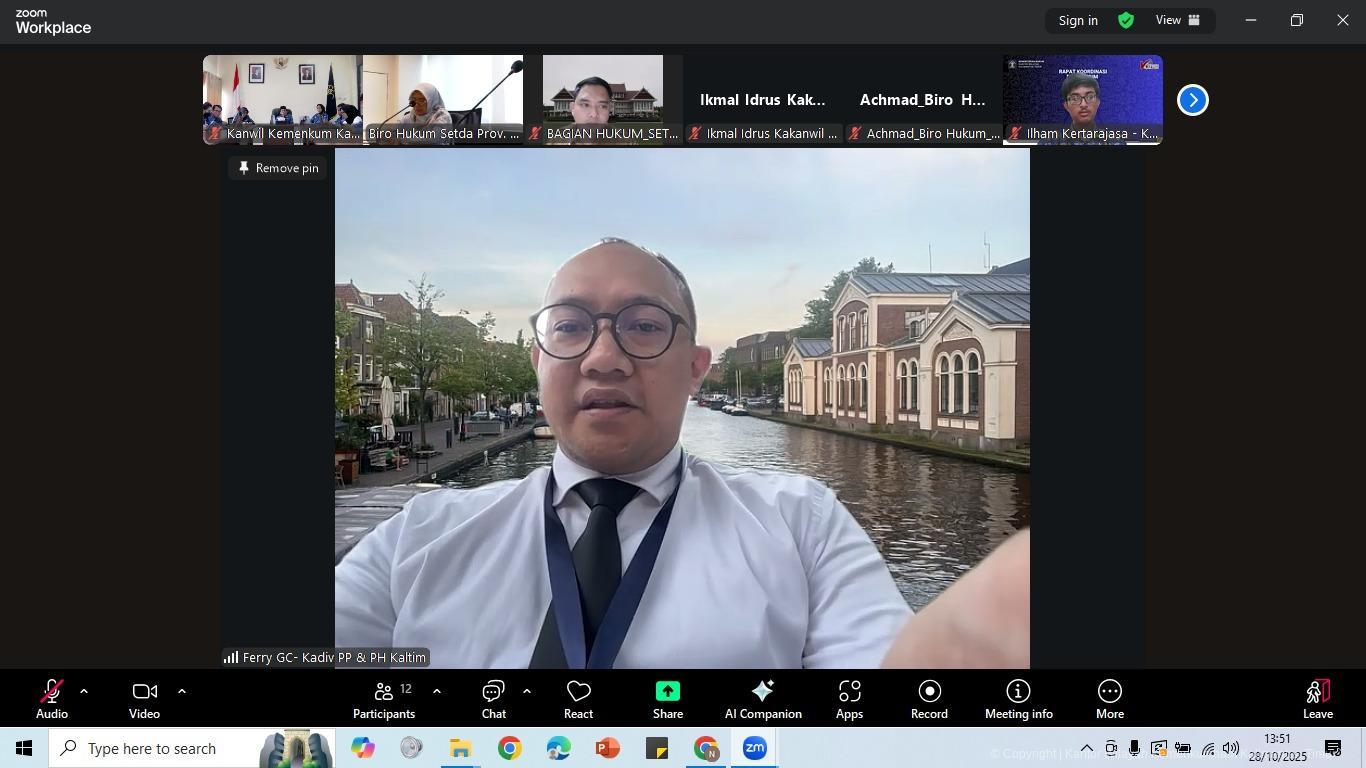Unmute the microphone via Audio button
Screen dimensions: 1366x768
pyautogui.click(x=52, y=698)
